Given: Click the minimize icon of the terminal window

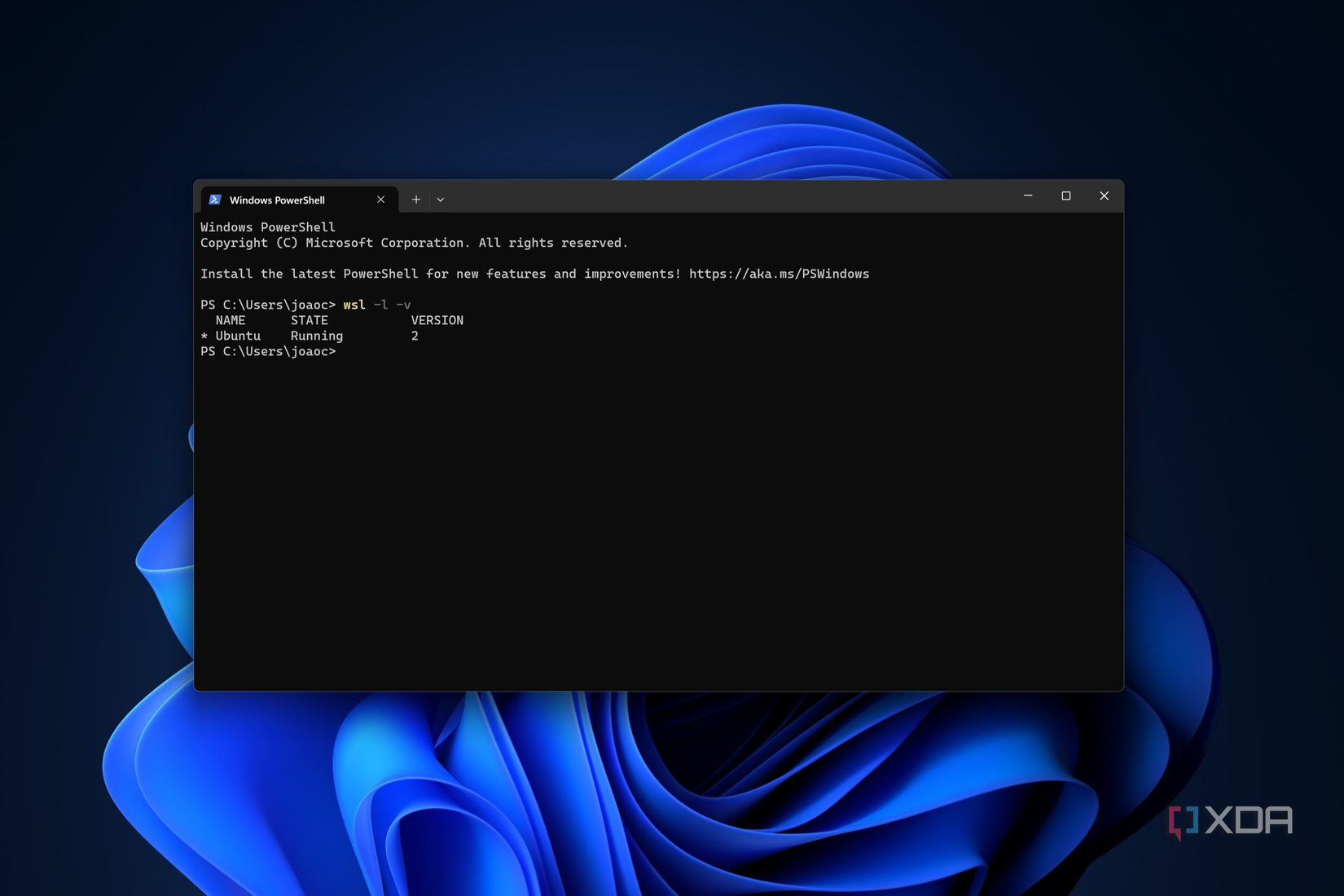Looking at the screenshot, I should [1028, 195].
